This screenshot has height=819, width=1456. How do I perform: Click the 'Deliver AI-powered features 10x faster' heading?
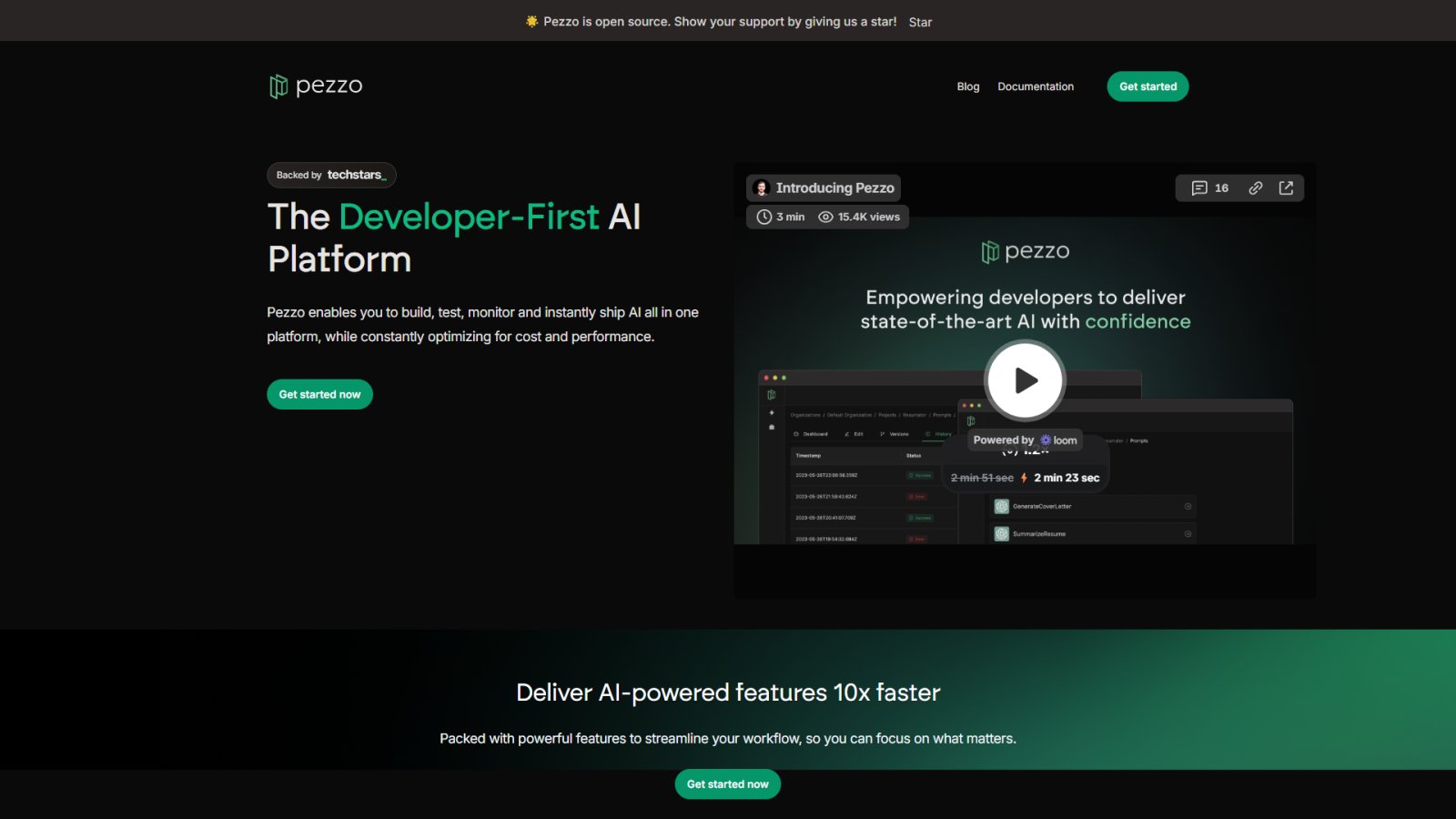tap(728, 693)
